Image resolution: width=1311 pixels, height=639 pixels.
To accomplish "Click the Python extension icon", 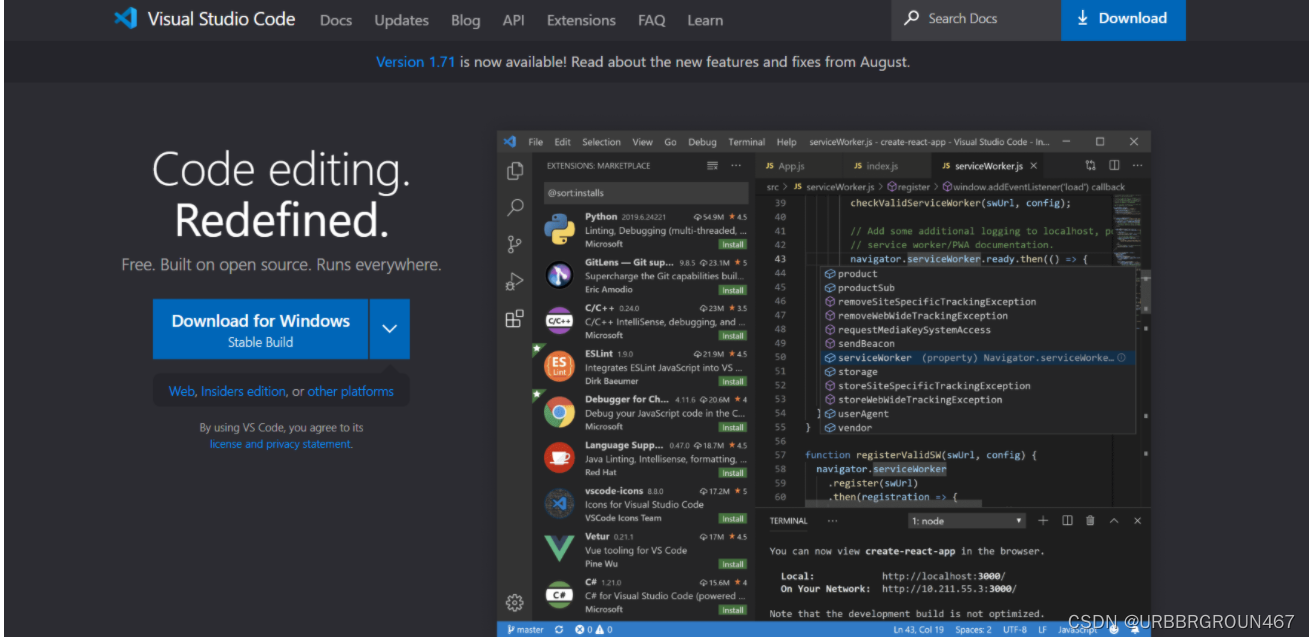I will (559, 229).
